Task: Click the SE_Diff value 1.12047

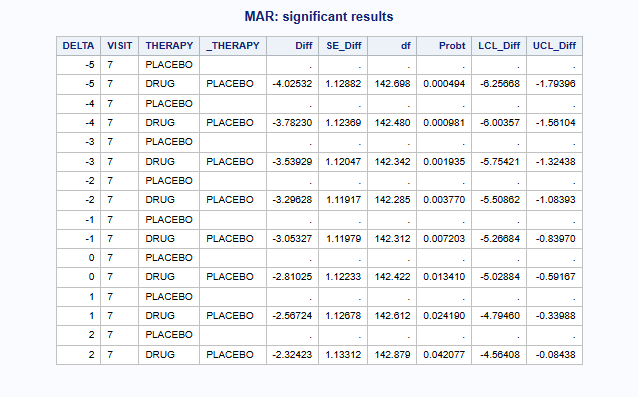Action: click(343, 162)
